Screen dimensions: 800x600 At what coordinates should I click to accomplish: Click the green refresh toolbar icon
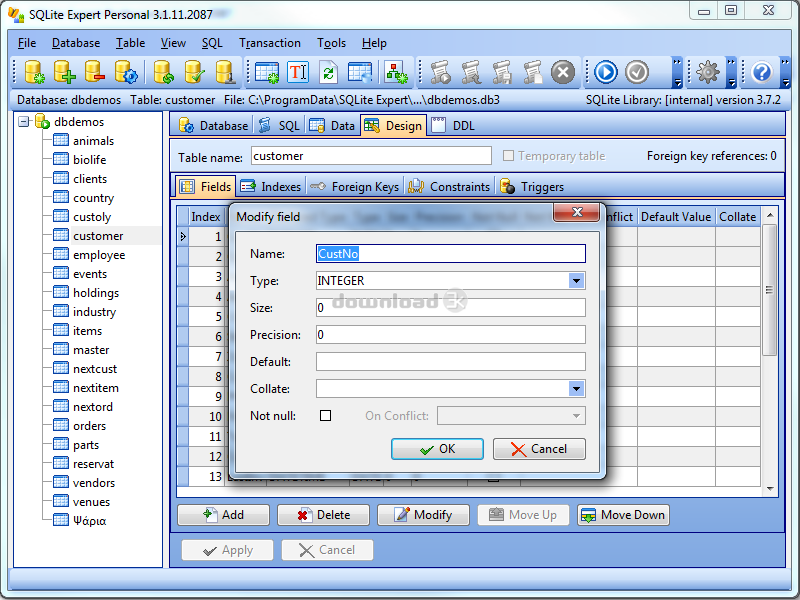coord(328,72)
